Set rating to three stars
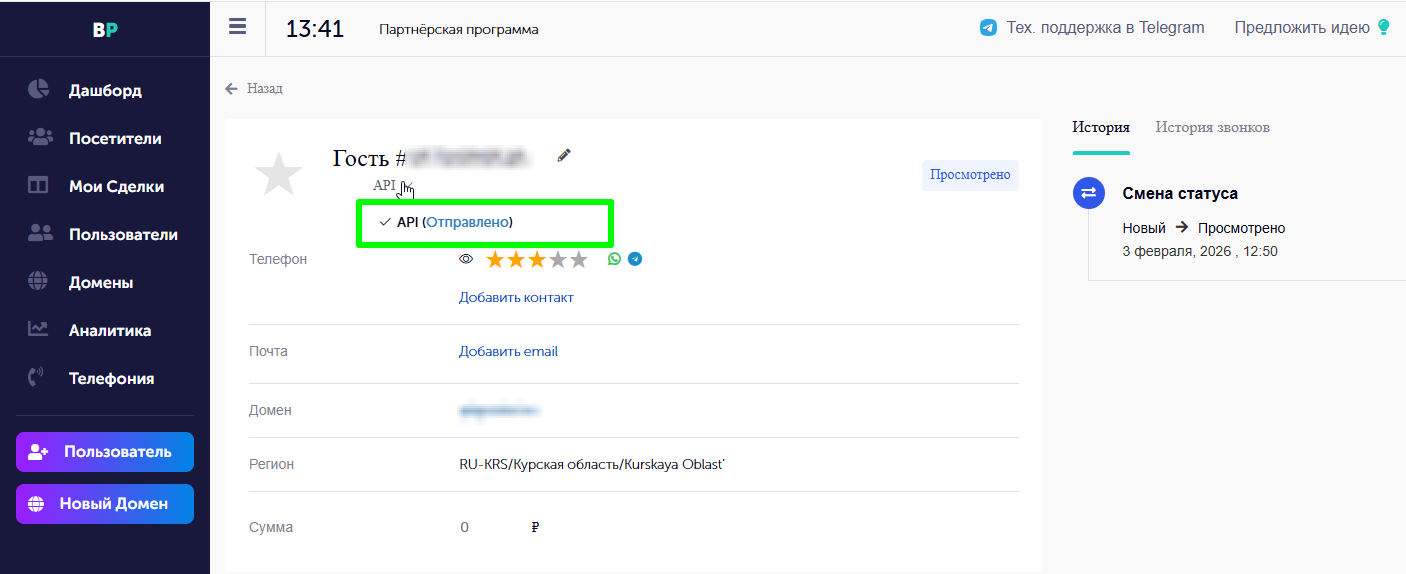Screen dimensions: 1406x574 [x=537, y=260]
